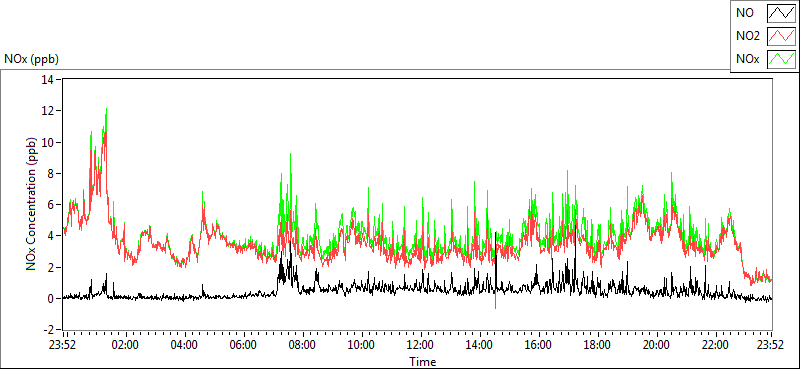
Task: Select the NO2 legend label
Action: pos(748,36)
